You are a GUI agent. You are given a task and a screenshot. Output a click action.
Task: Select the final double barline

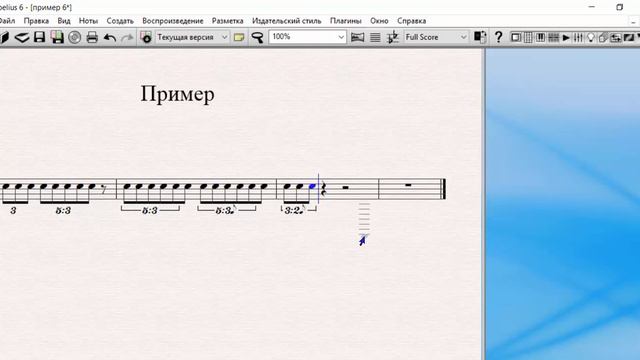(443, 189)
